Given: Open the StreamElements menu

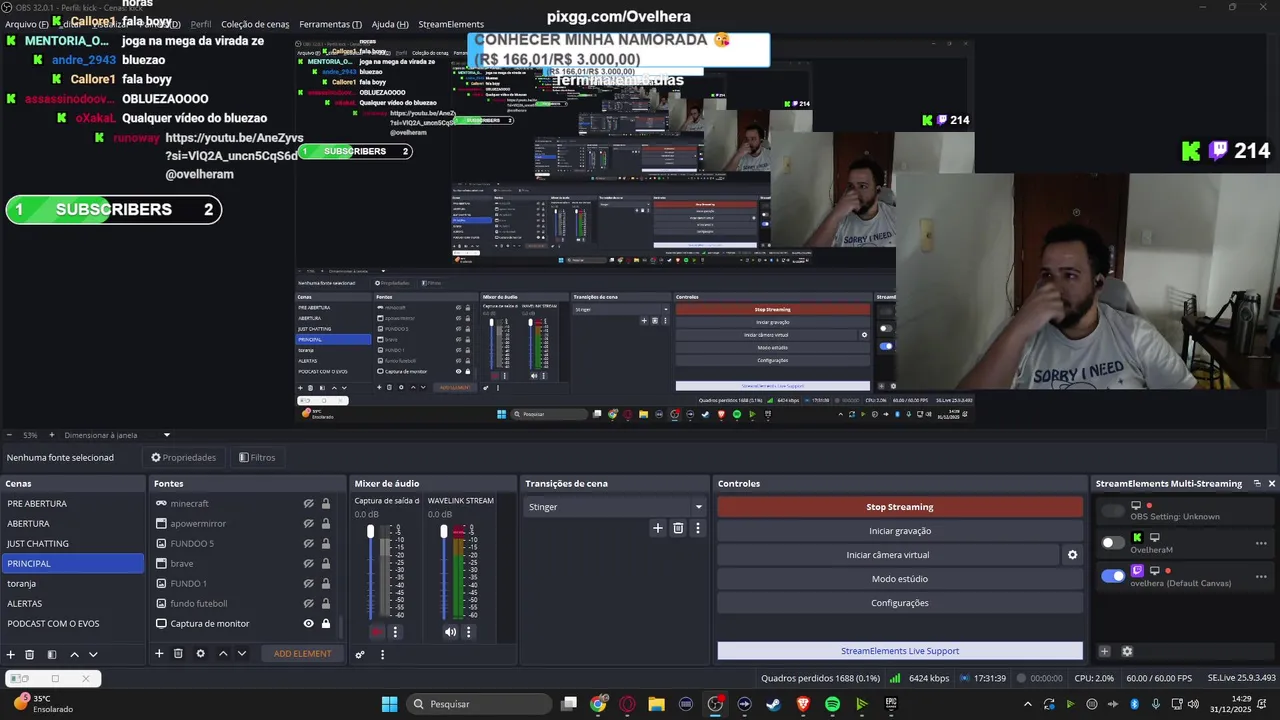Looking at the screenshot, I should click(x=451, y=24).
